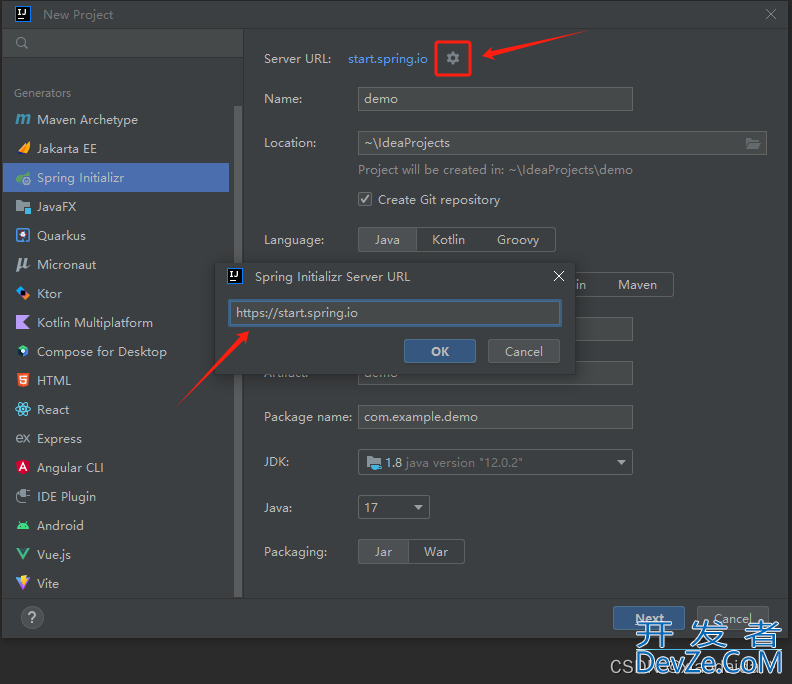
Task: Pick the Micronaut generator icon
Action: (x=23, y=264)
